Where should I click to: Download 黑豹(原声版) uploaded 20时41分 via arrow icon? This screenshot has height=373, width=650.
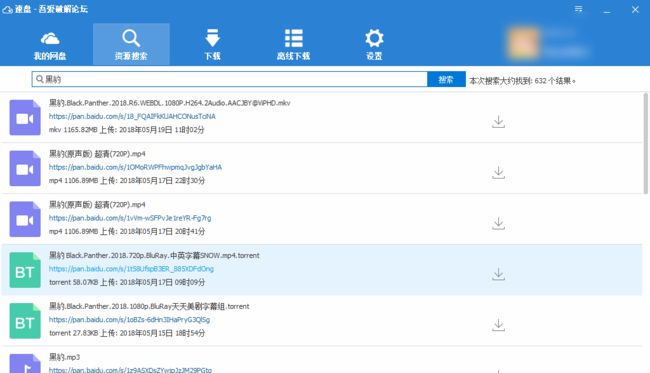click(498, 224)
